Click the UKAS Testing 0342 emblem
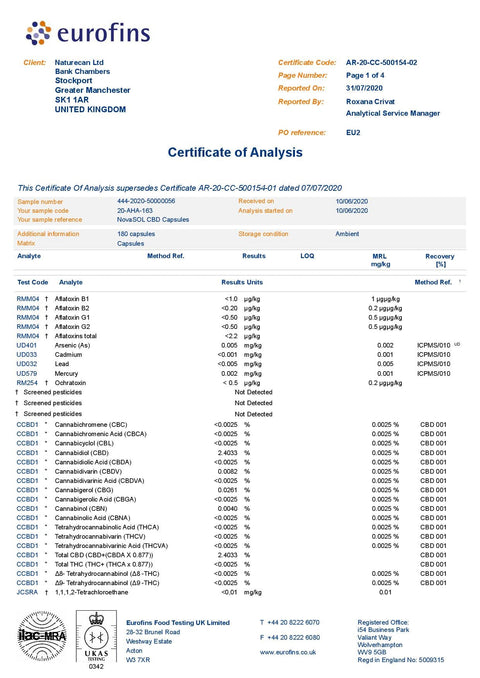 point(96,640)
